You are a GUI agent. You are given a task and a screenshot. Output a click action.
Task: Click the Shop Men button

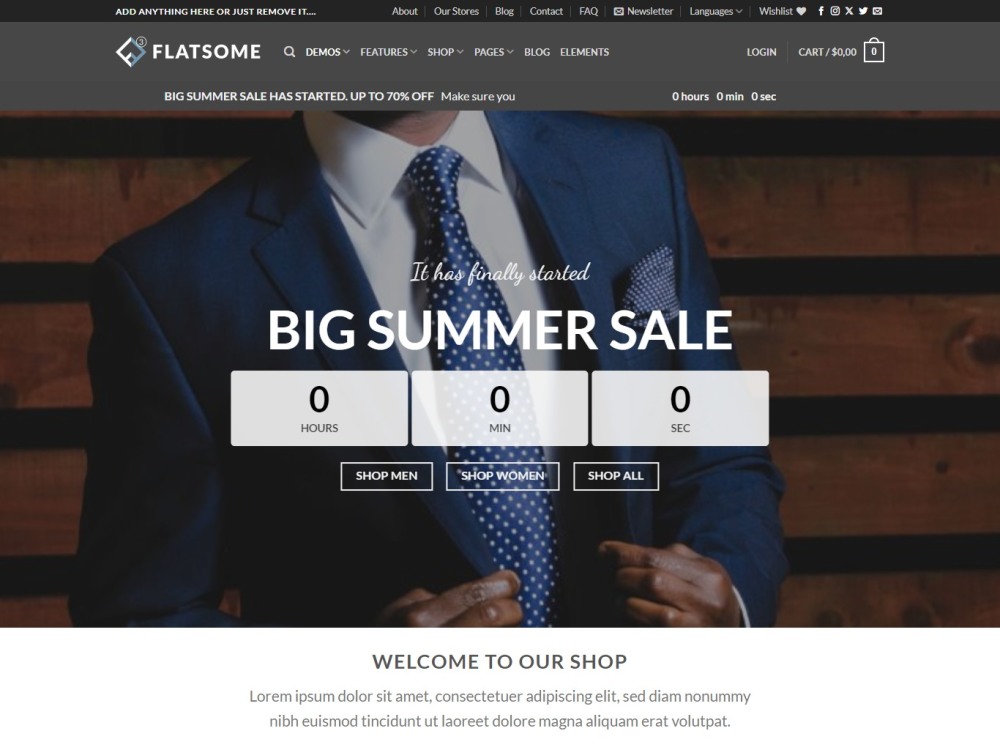point(386,476)
